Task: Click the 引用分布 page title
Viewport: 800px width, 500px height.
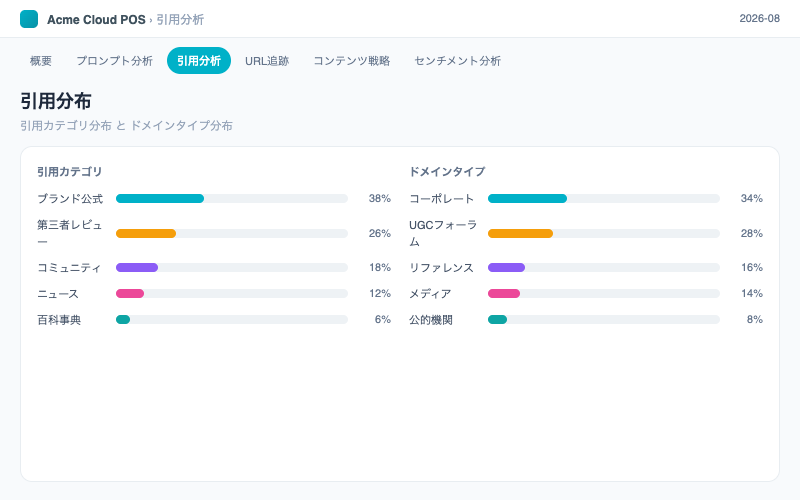Action: (x=56, y=101)
